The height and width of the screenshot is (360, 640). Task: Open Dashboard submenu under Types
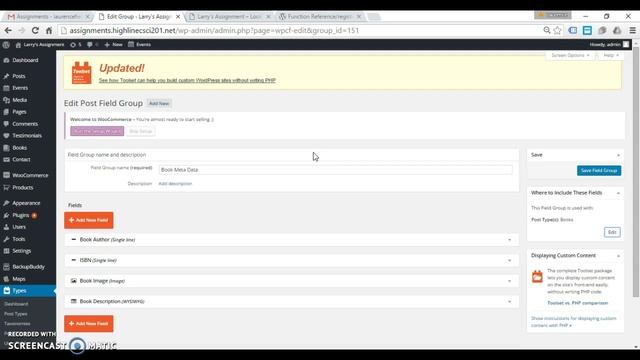16,304
